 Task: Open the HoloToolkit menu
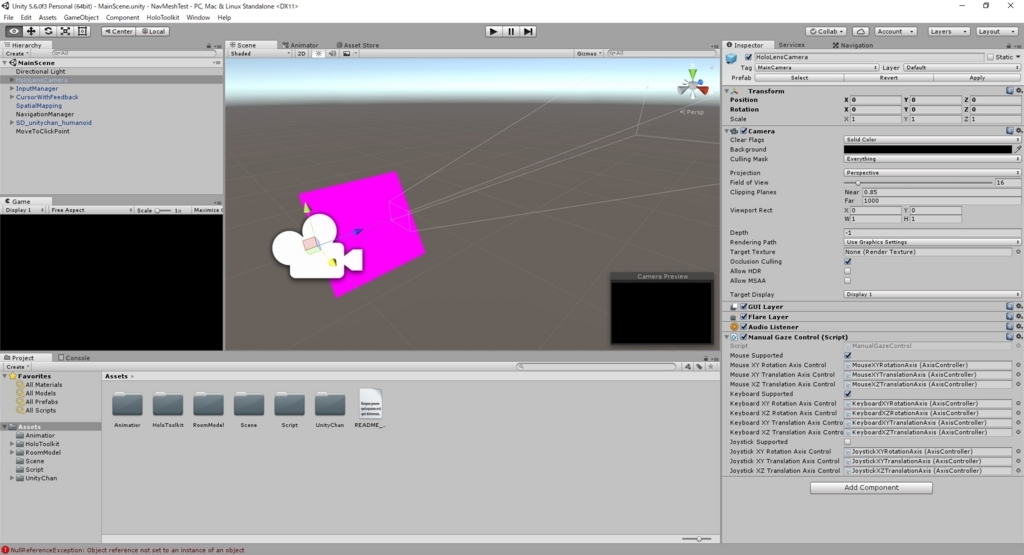click(x=163, y=18)
